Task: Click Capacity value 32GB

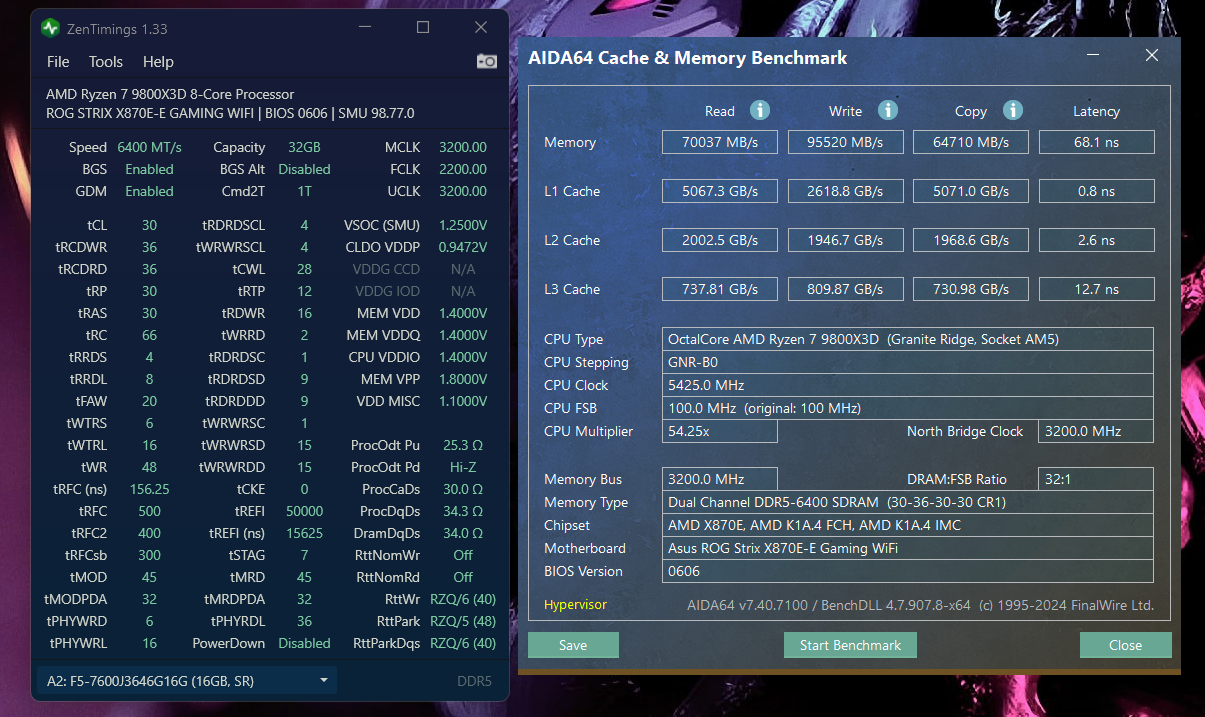Action: (x=304, y=147)
